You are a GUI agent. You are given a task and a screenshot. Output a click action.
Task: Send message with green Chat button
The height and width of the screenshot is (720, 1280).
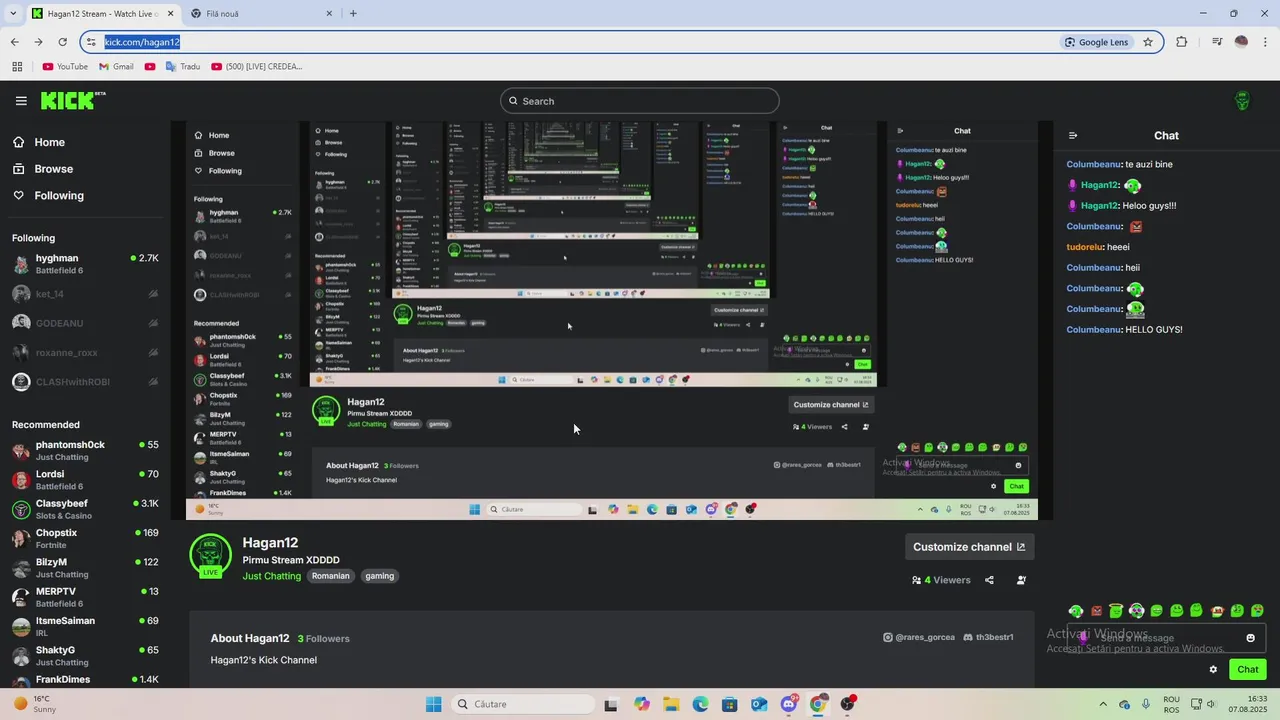(1248, 670)
